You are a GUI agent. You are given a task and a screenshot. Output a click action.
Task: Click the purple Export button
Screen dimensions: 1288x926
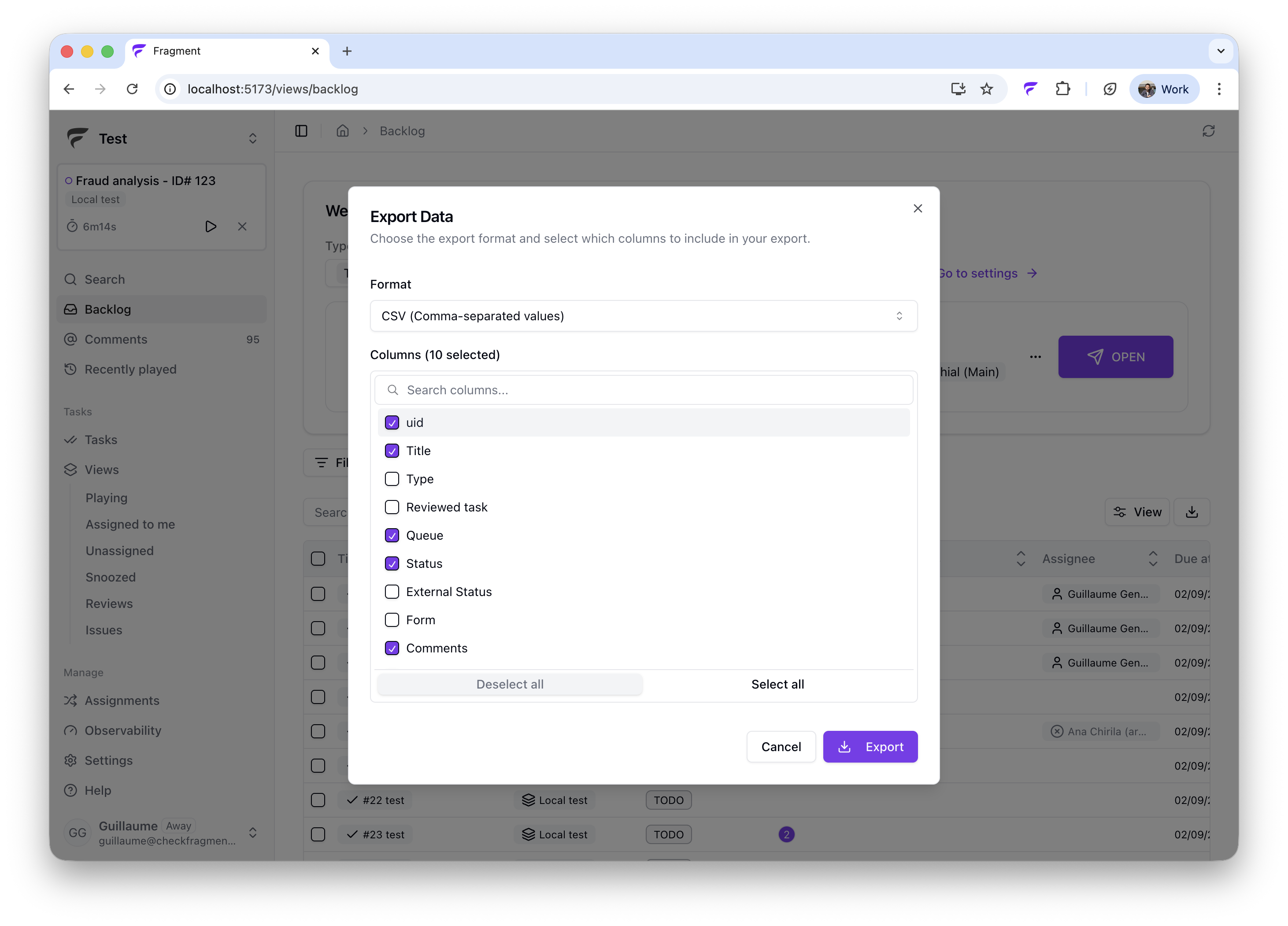[870, 746]
